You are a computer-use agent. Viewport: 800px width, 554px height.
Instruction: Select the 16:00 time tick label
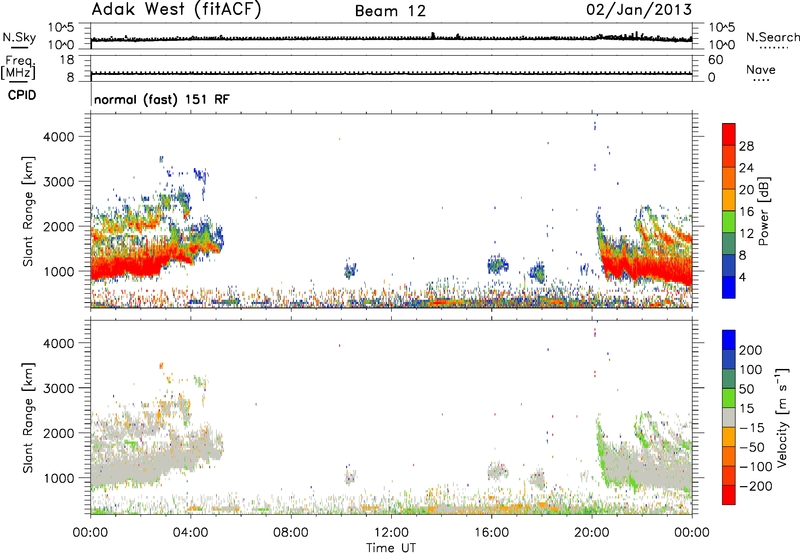[x=491, y=533]
